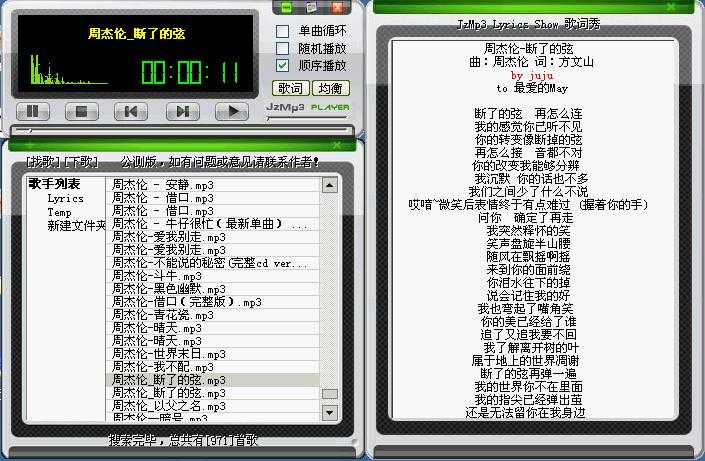Click lyric line 断了的弦再弹一遍
705x461 pixels.
point(528,374)
